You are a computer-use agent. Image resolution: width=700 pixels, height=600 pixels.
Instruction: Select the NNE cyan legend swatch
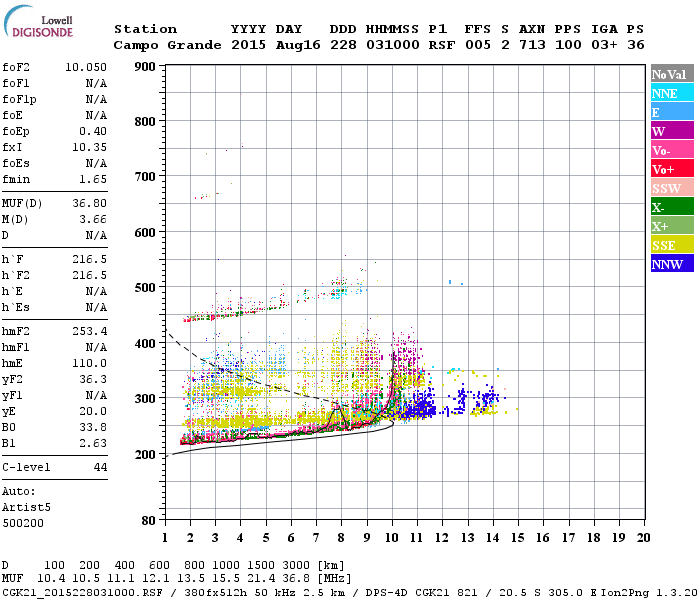(672, 93)
